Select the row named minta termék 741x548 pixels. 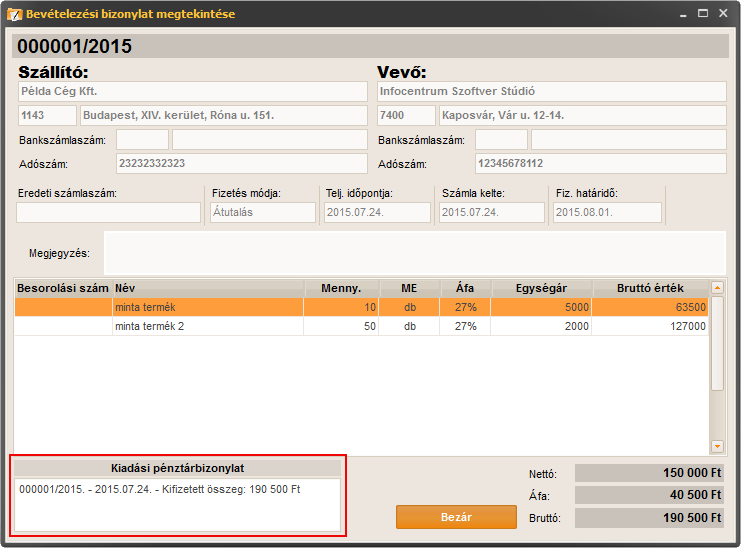pos(362,307)
